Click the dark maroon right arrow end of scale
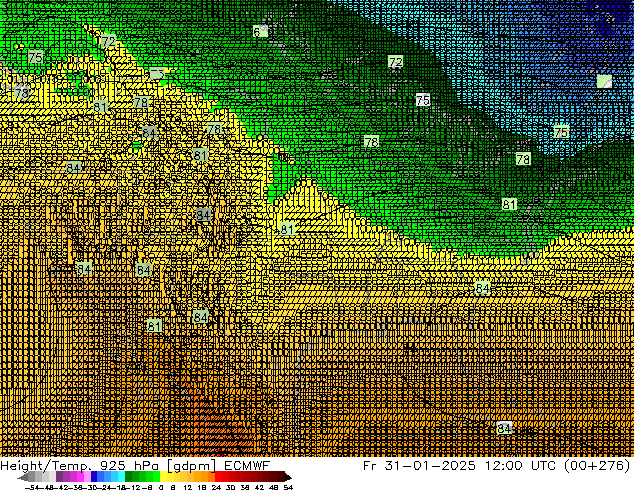Screen dimensions: 634x490 [288, 478]
